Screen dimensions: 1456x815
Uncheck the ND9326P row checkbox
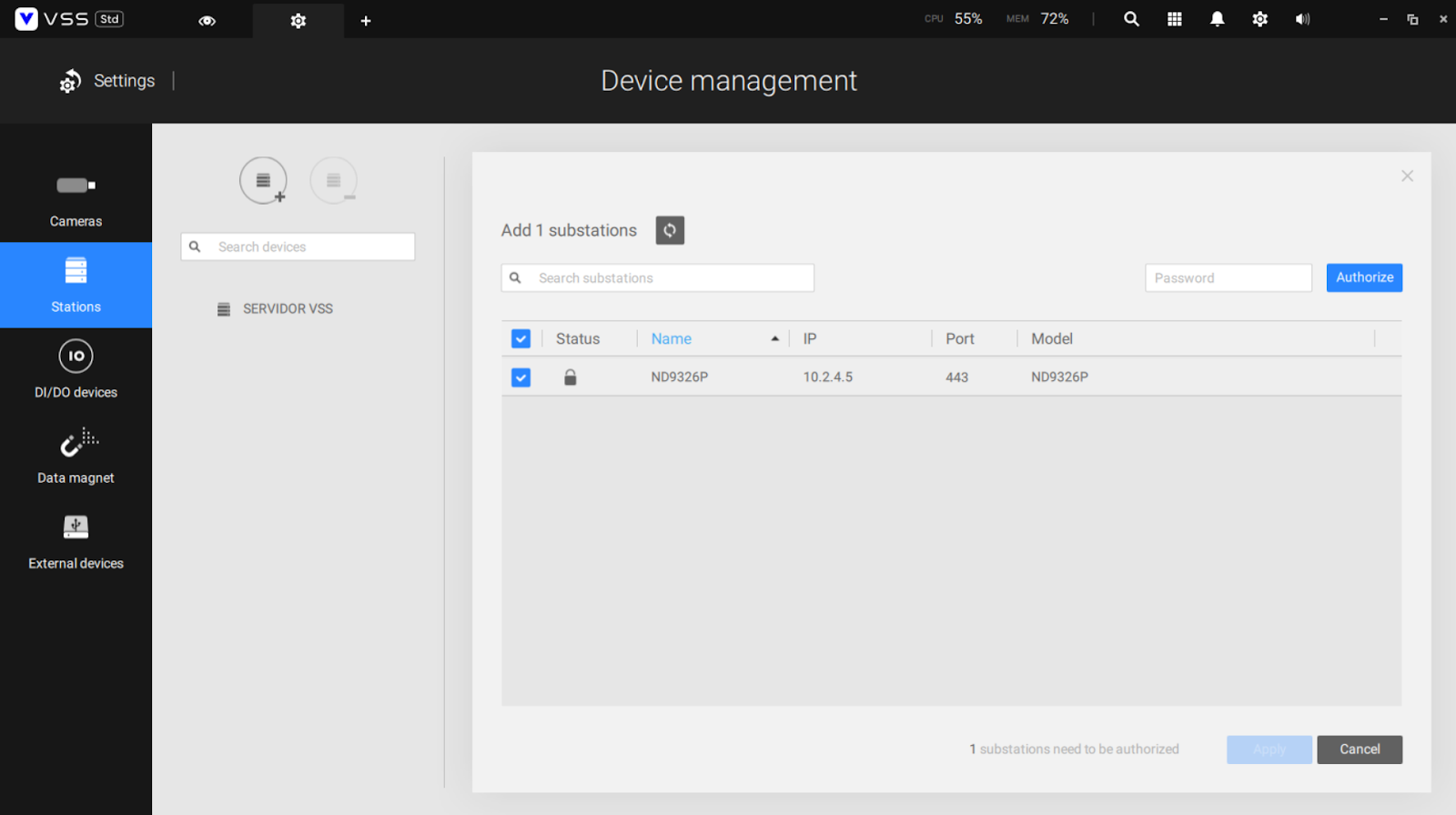[521, 377]
